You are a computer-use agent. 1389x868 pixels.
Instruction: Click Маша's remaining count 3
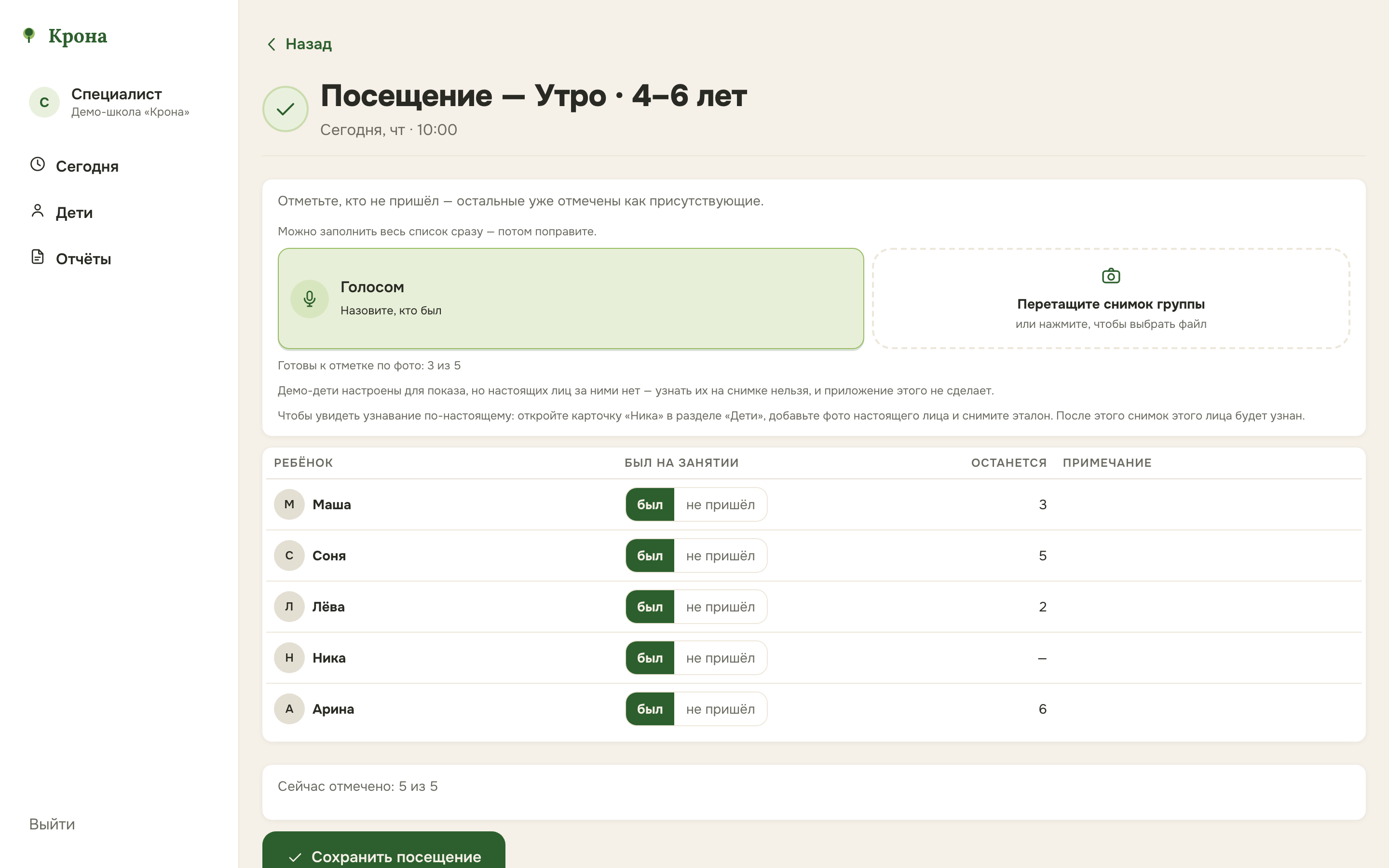1042,504
